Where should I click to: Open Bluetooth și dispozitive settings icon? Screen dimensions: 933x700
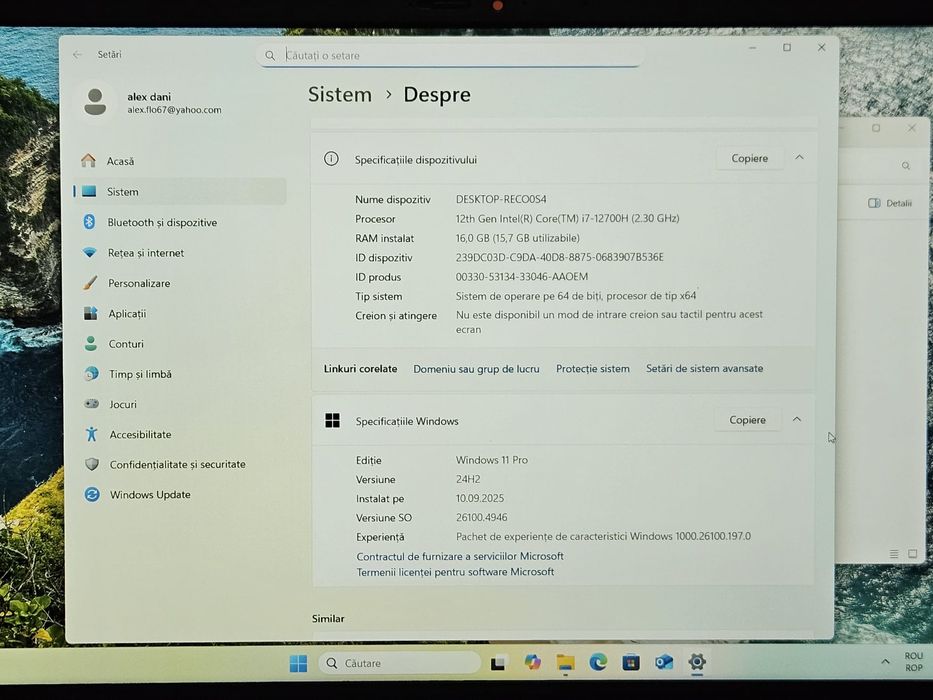[x=89, y=222]
